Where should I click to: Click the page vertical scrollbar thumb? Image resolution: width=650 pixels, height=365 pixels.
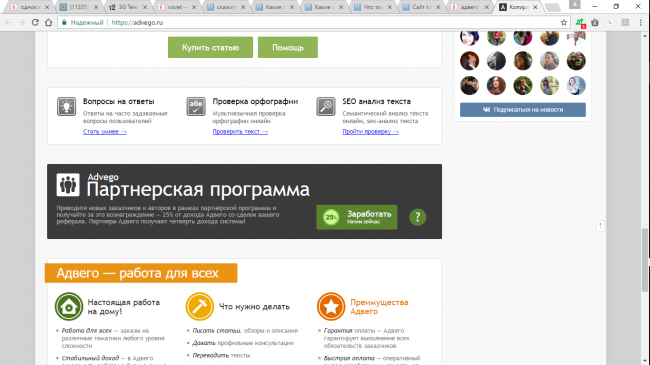tap(644, 260)
